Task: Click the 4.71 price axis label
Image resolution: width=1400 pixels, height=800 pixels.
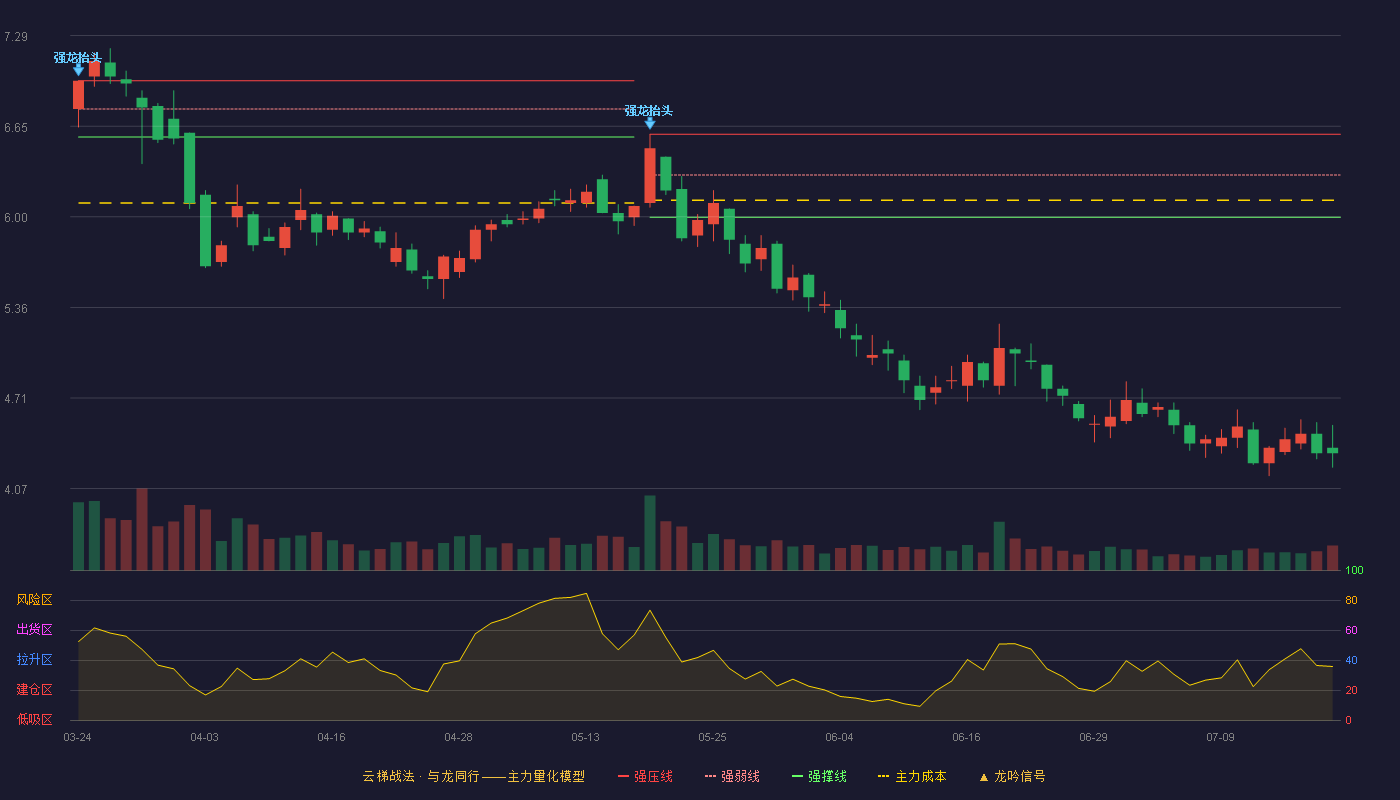Action: coord(15,399)
